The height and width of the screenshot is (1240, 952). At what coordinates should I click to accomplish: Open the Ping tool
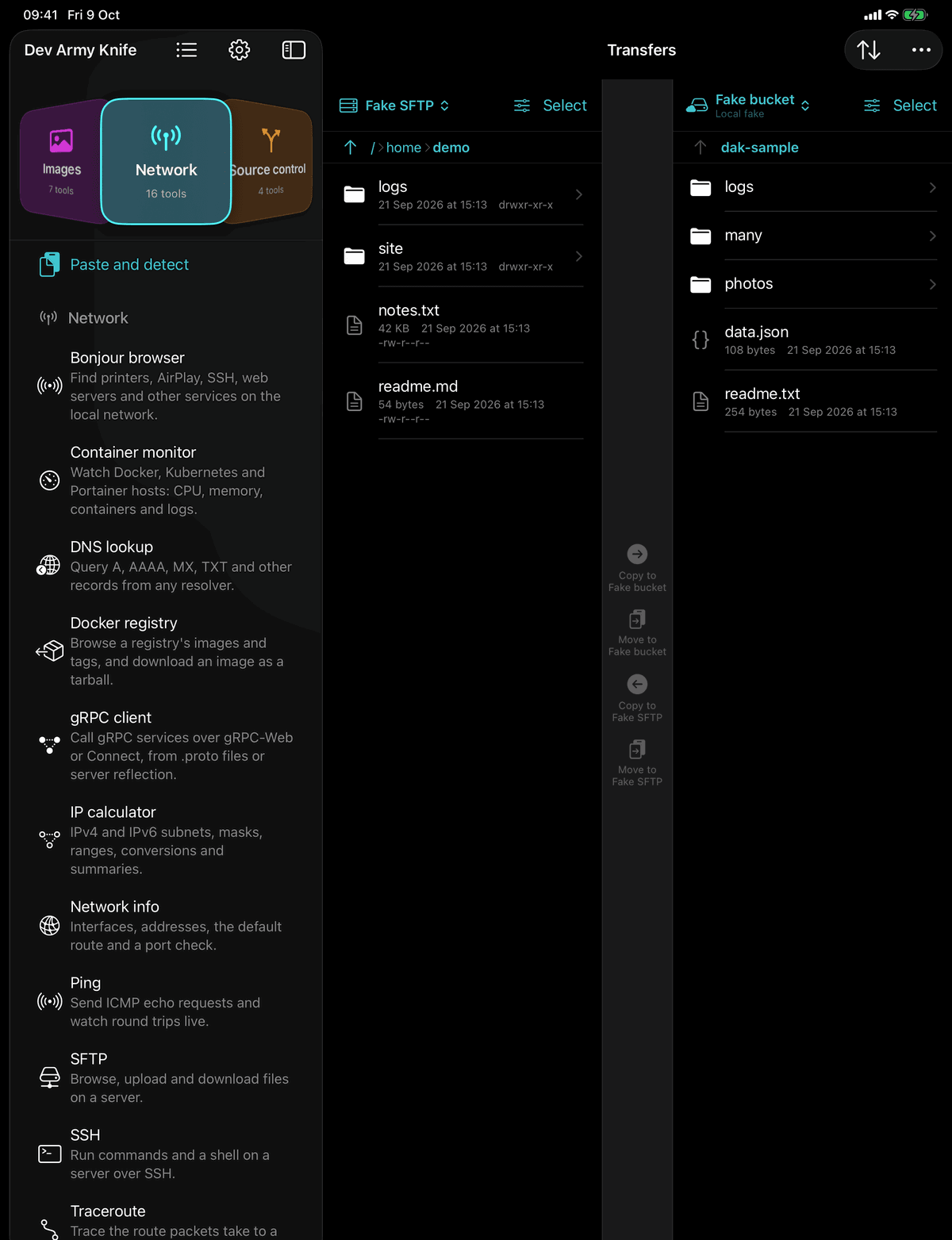pyautogui.click(x=166, y=1001)
